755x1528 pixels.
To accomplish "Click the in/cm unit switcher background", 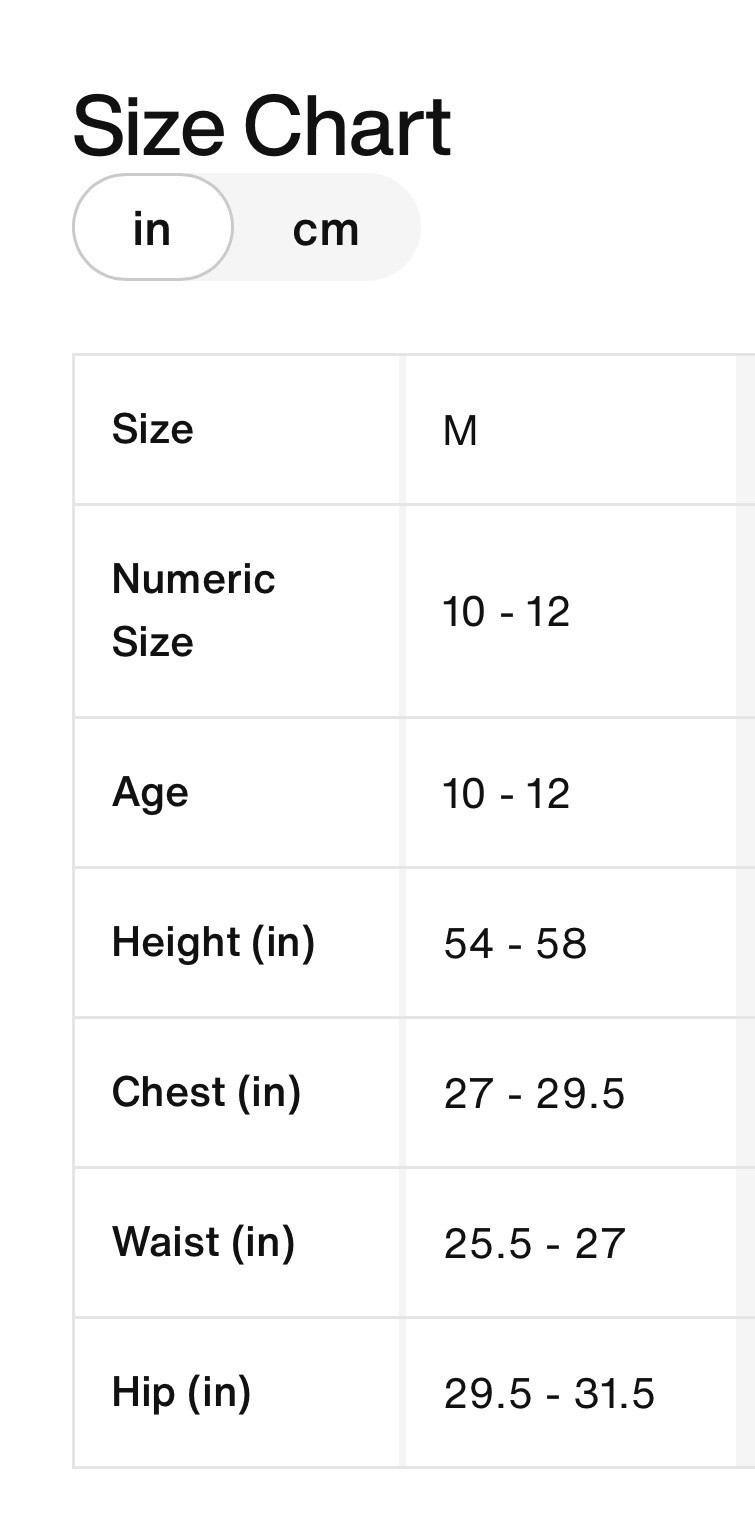I will tap(247, 227).
